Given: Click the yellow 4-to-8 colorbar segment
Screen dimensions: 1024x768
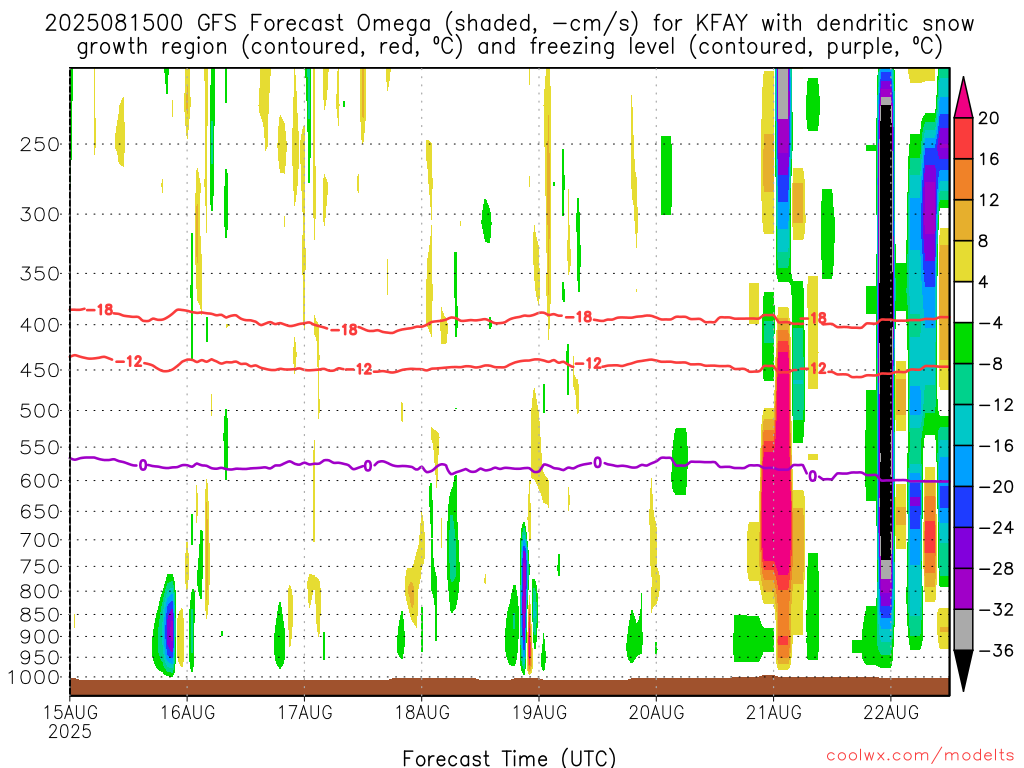Looking at the screenshot, I should tap(963, 261).
